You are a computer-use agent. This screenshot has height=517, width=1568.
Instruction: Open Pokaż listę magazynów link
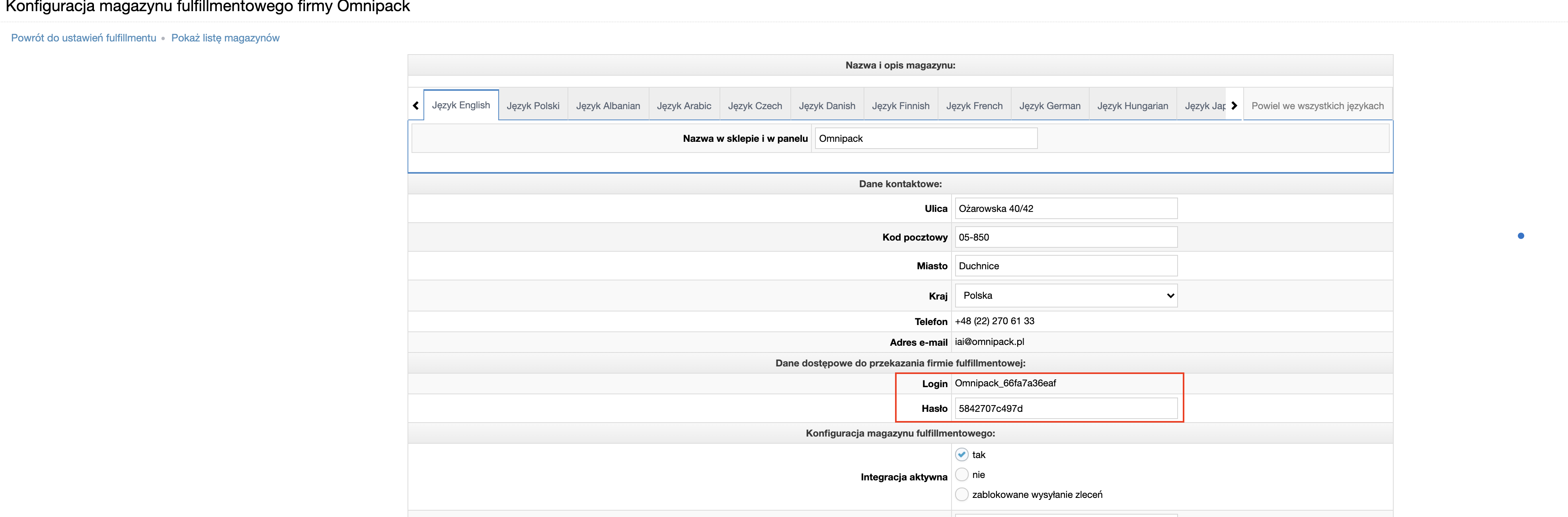pyautogui.click(x=225, y=38)
